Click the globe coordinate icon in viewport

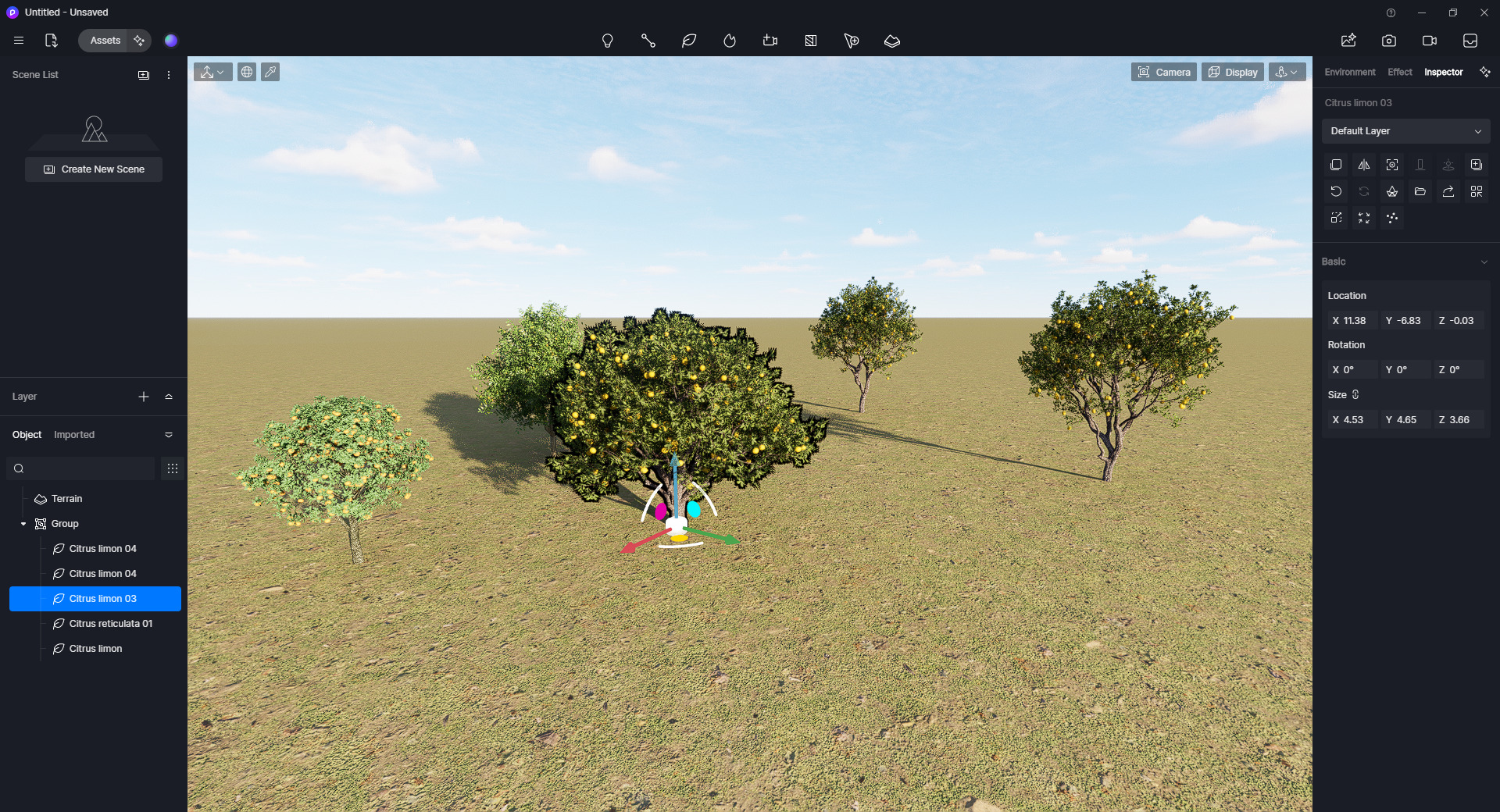coord(246,72)
